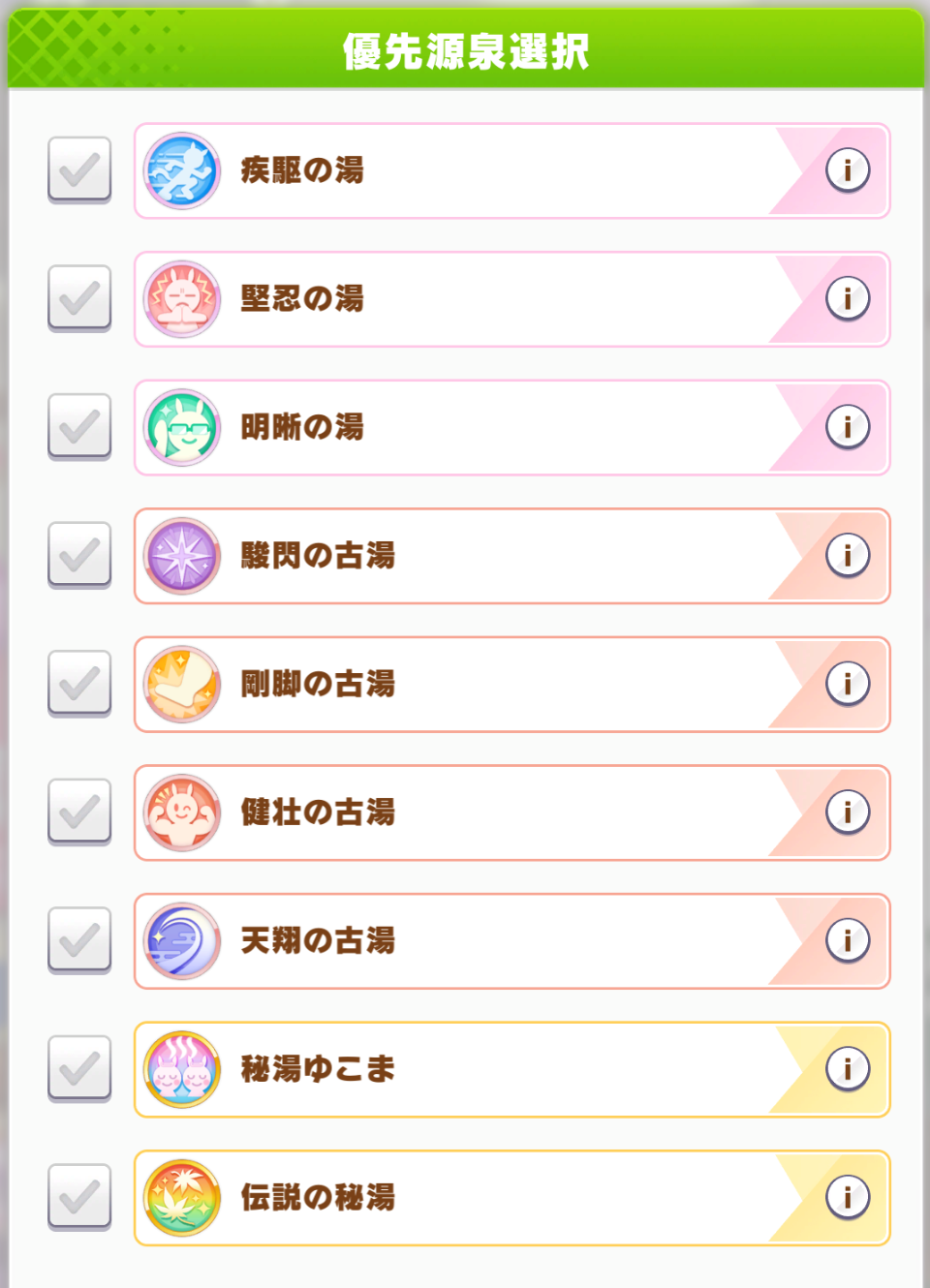
Task: Choose the 天翔の古湯 row label
Action: (318, 940)
